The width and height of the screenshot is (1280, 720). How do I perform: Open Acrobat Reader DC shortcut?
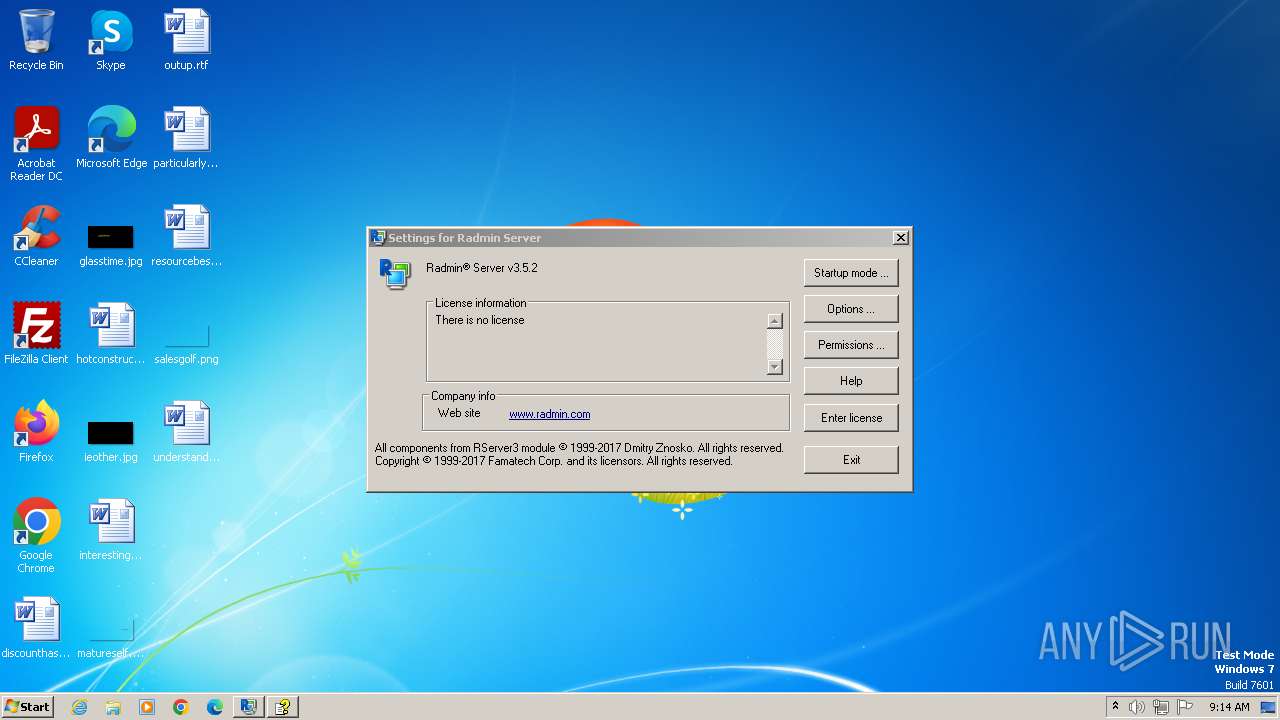click(36, 144)
